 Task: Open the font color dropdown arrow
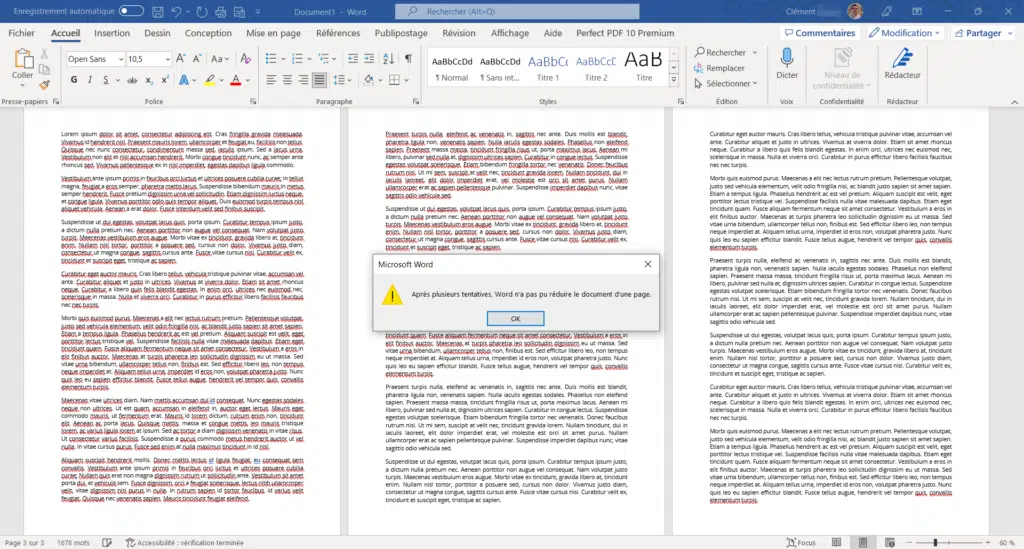pyautogui.click(x=248, y=80)
